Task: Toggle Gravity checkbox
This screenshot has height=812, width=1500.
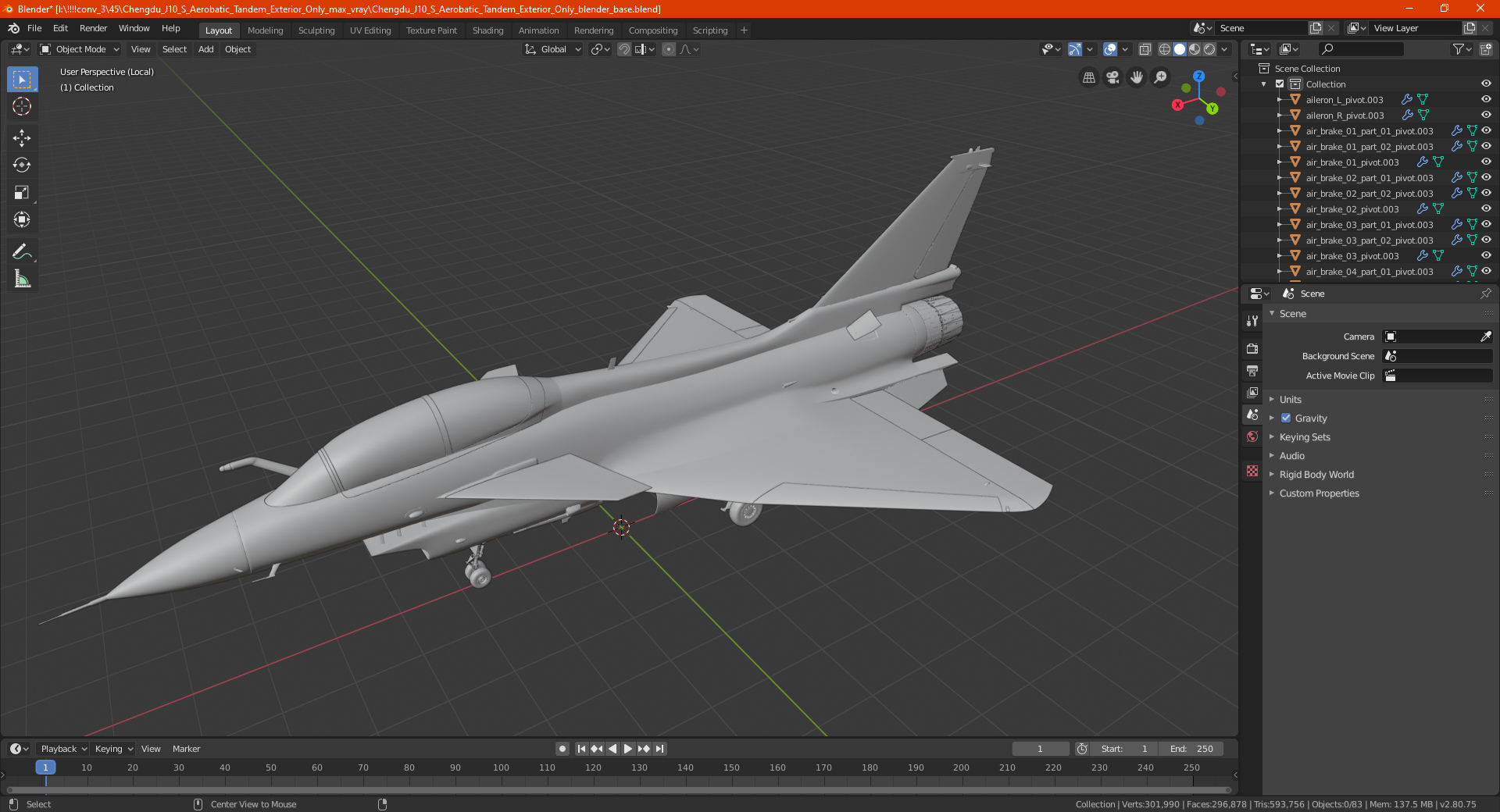Action: coord(1286,418)
